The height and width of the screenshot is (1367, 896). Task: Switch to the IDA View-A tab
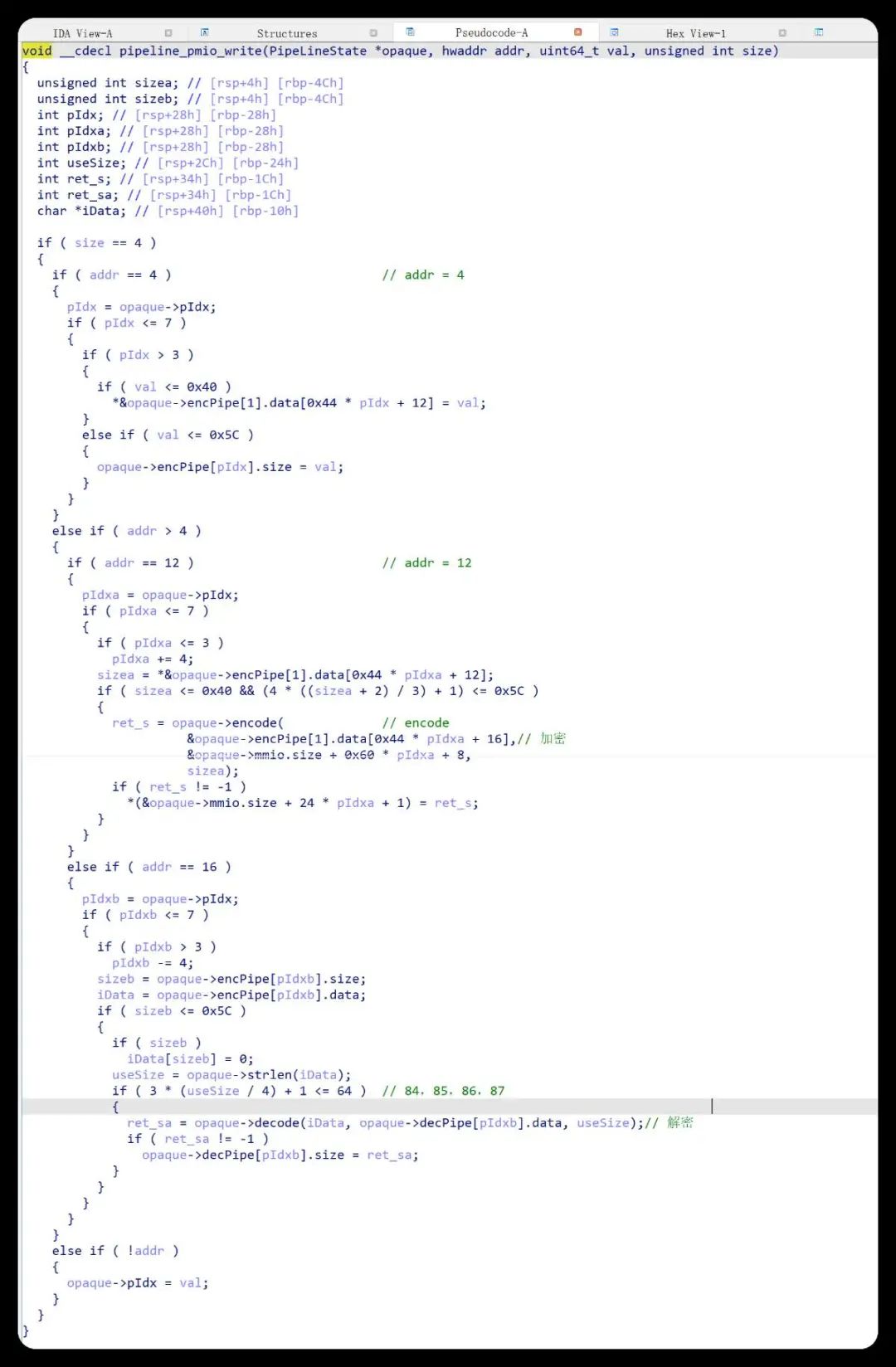coord(82,33)
